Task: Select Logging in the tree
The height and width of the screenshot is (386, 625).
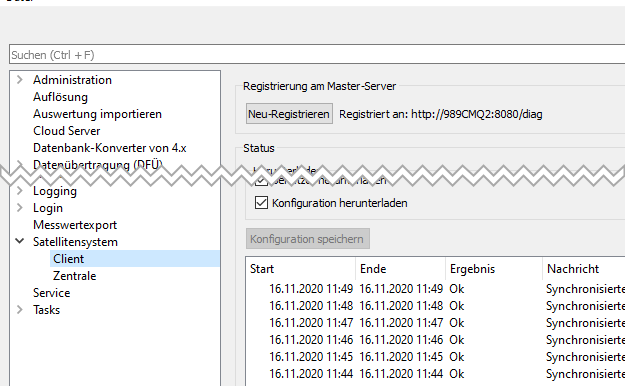Action: point(55,191)
